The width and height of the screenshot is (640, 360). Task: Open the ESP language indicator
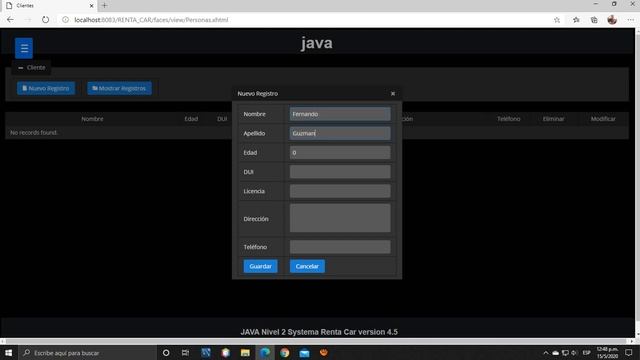(x=587, y=353)
